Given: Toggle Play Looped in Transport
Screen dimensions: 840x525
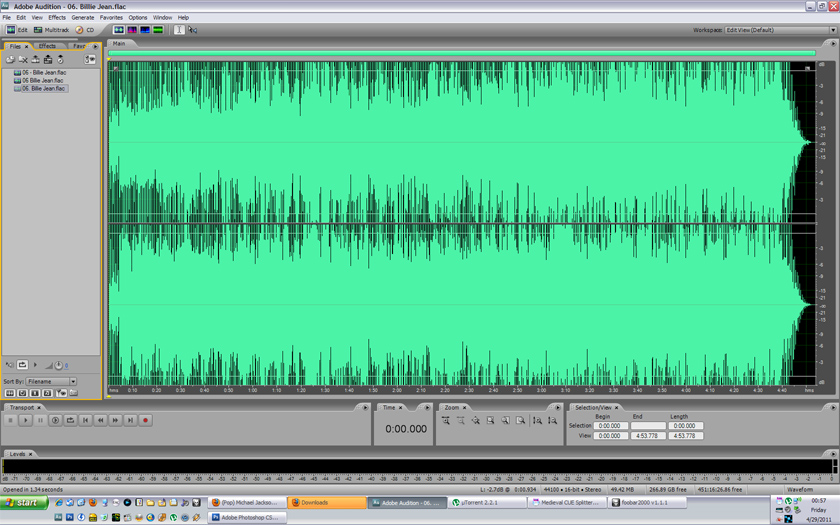Looking at the screenshot, I should [x=70, y=421].
